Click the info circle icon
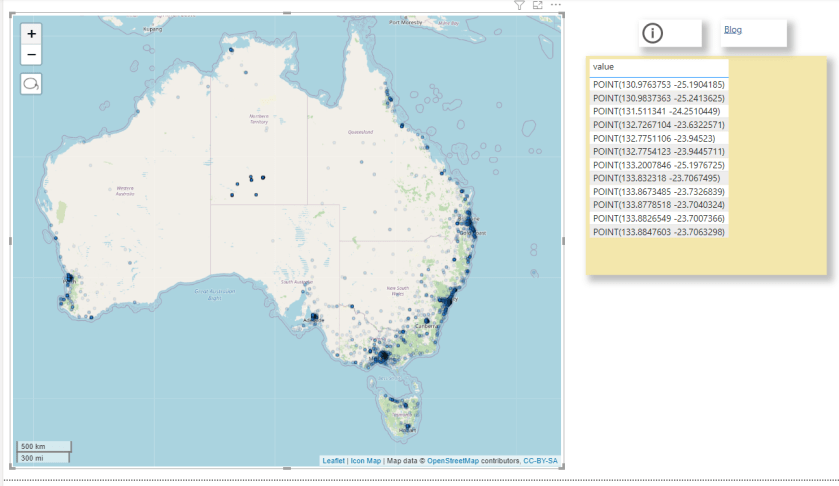Viewport: 839px width, 486px height. click(x=652, y=33)
